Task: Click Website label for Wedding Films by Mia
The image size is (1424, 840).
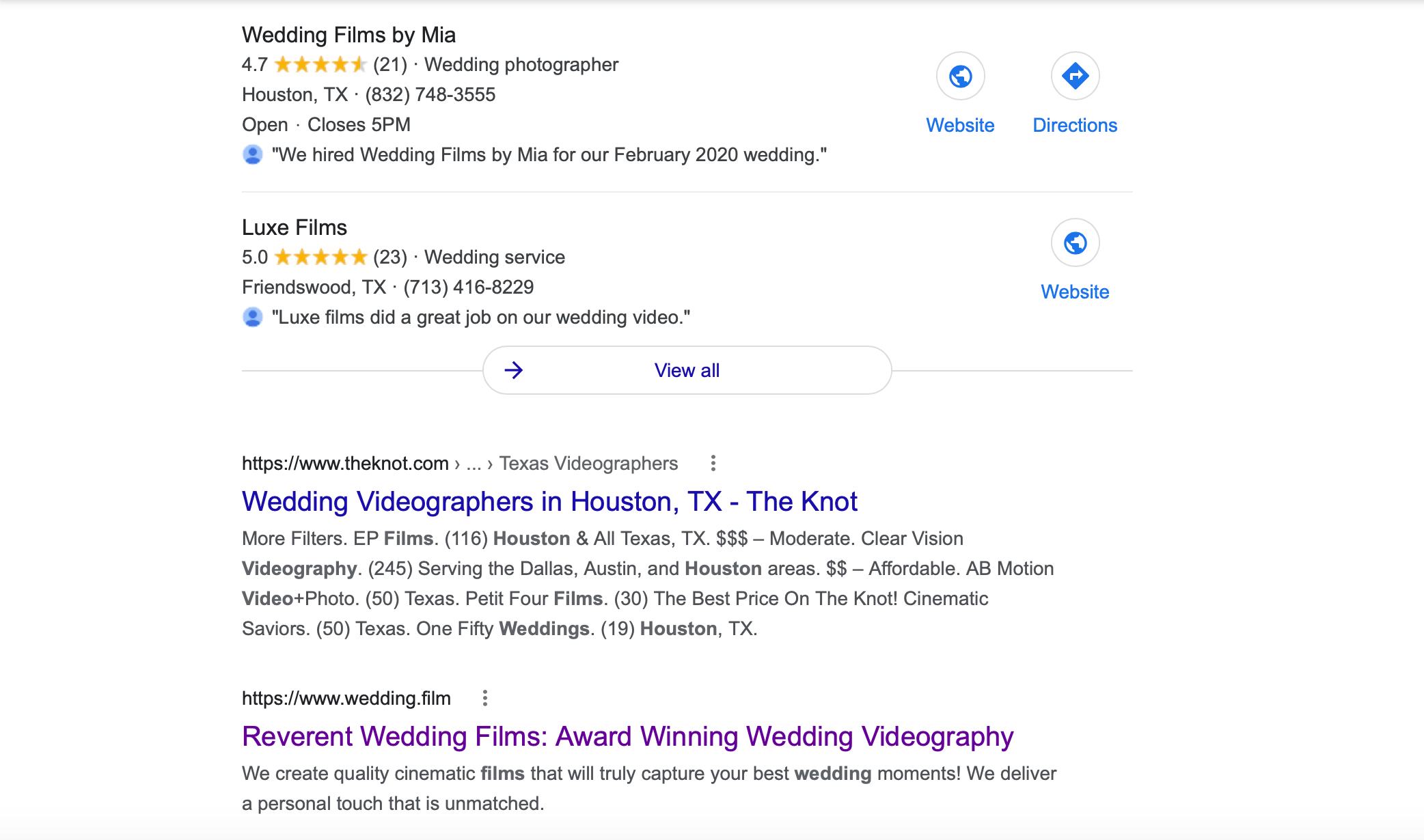Action: 960,126
